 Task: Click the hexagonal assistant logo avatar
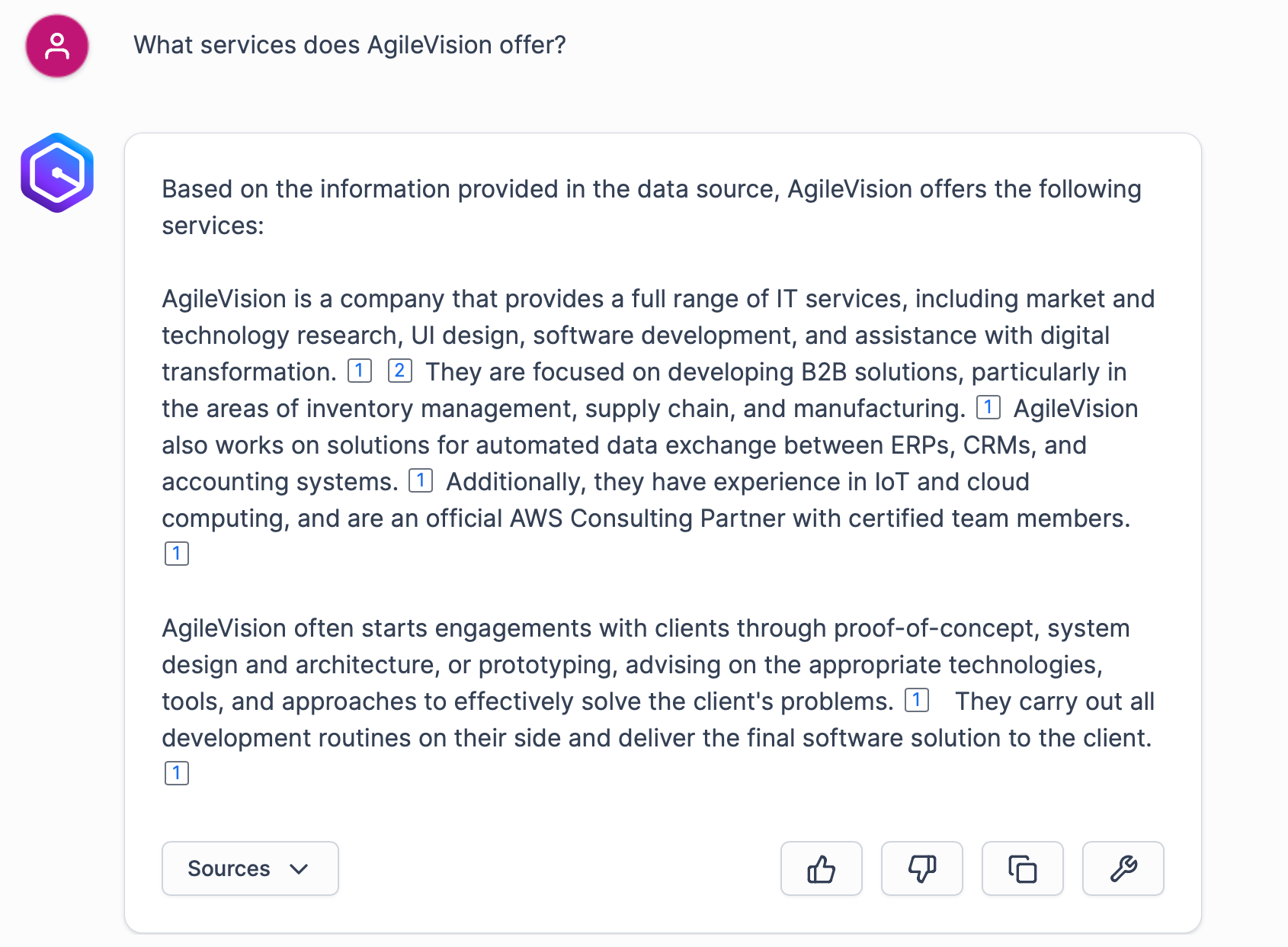[57, 172]
